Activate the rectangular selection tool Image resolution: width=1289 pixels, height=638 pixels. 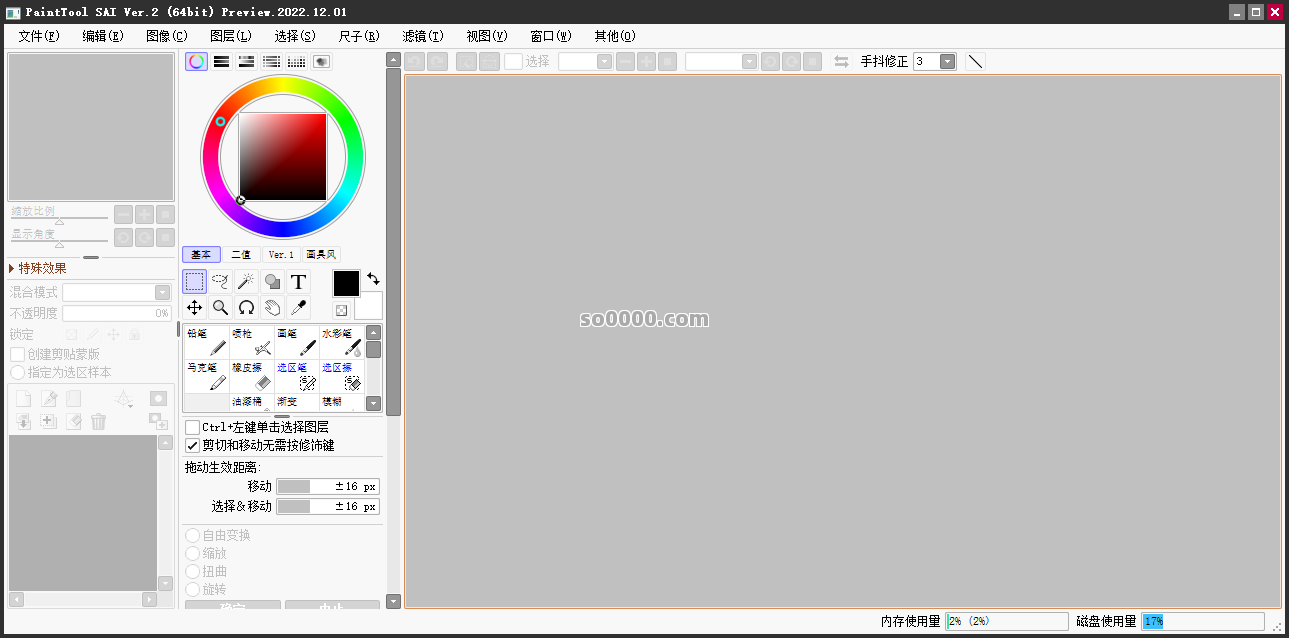(x=194, y=282)
